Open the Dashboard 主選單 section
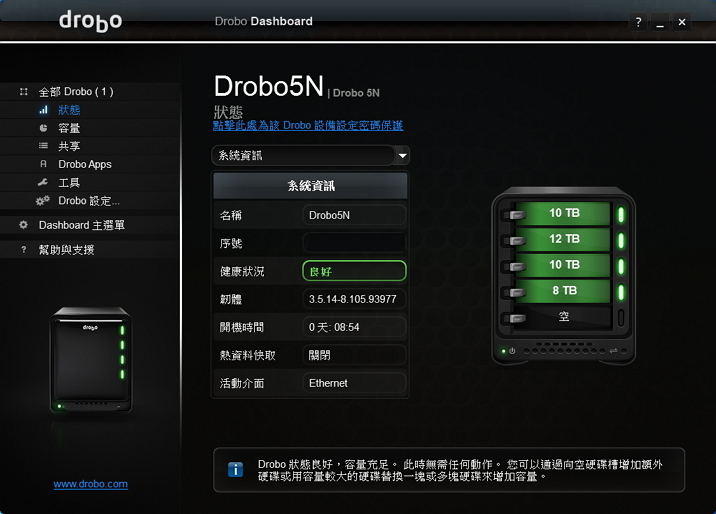716x514 pixels. (x=81, y=225)
